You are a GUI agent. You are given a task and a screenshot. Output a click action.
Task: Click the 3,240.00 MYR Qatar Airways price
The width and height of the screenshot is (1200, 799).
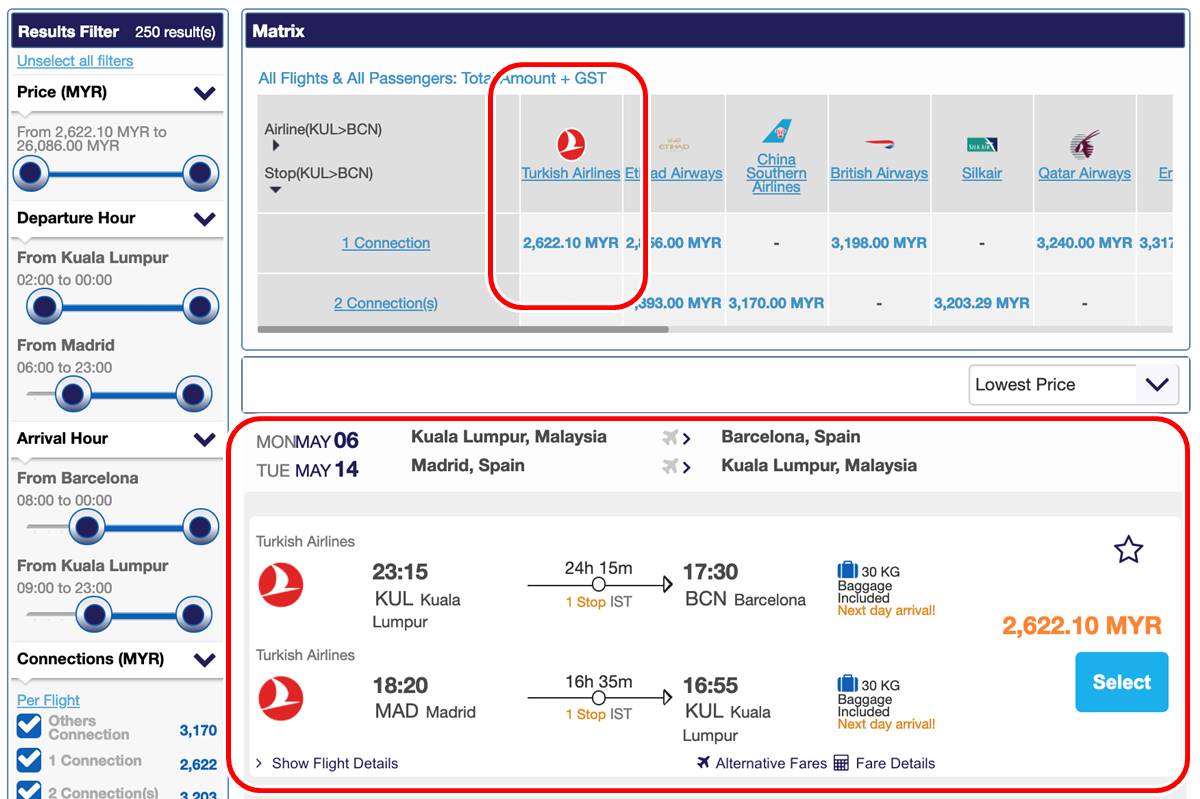click(x=1084, y=243)
